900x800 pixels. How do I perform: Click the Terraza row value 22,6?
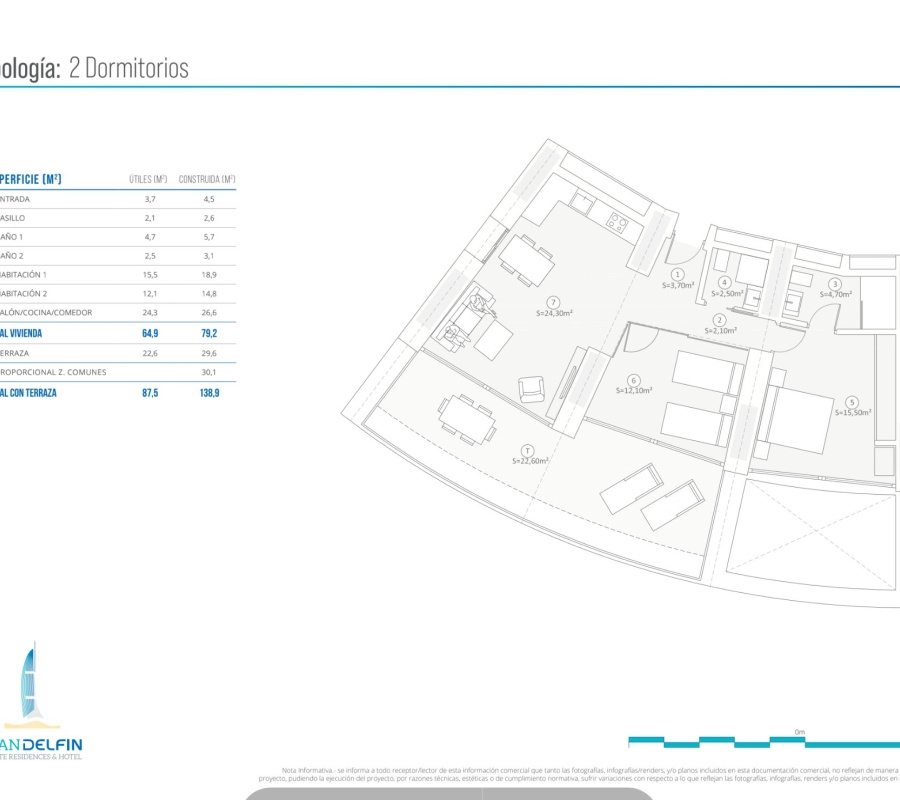150,354
